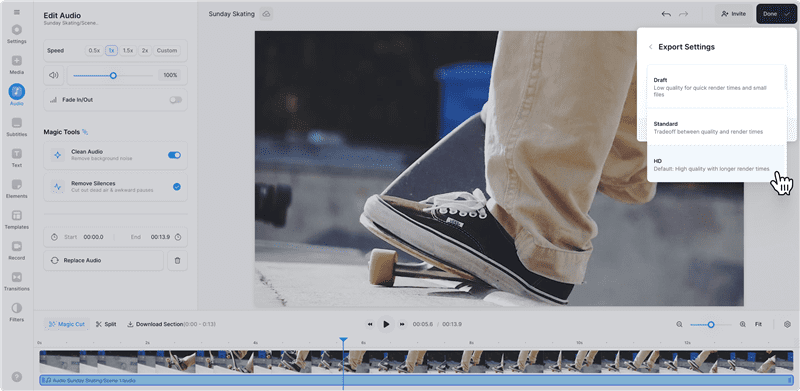This screenshot has width=800, height=391.
Task: Adjust the volume slider handle
Action: click(113, 76)
